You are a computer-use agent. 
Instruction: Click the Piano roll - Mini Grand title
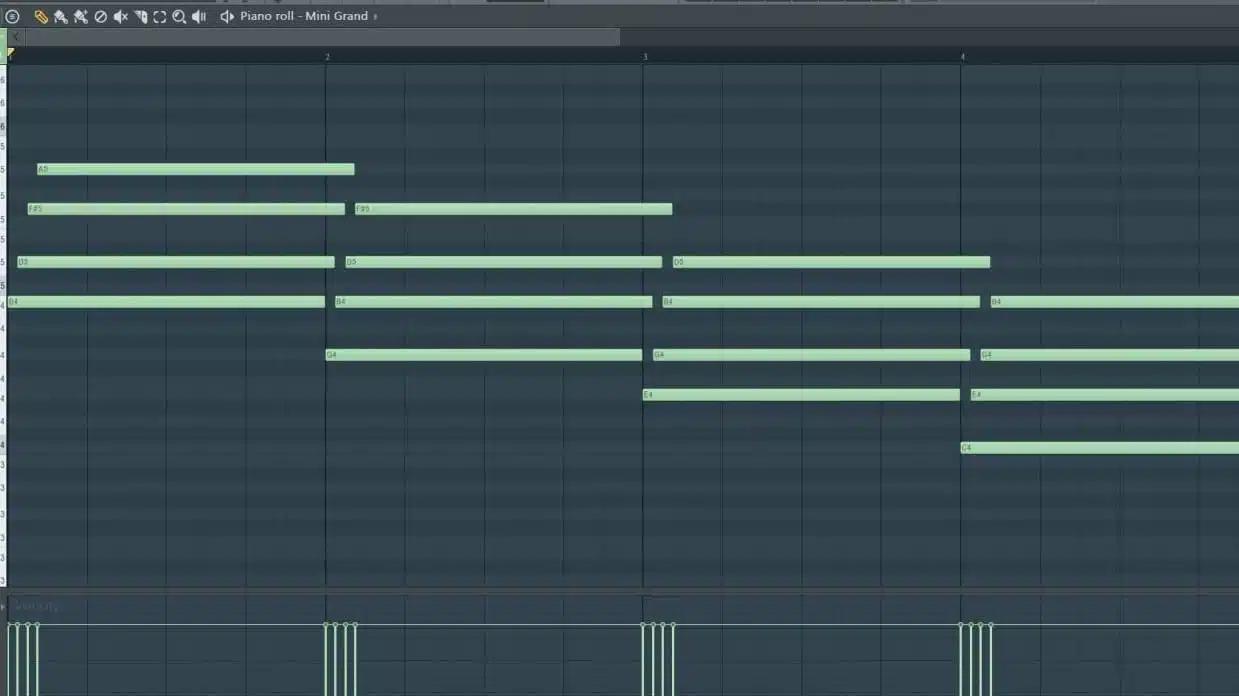click(x=304, y=16)
